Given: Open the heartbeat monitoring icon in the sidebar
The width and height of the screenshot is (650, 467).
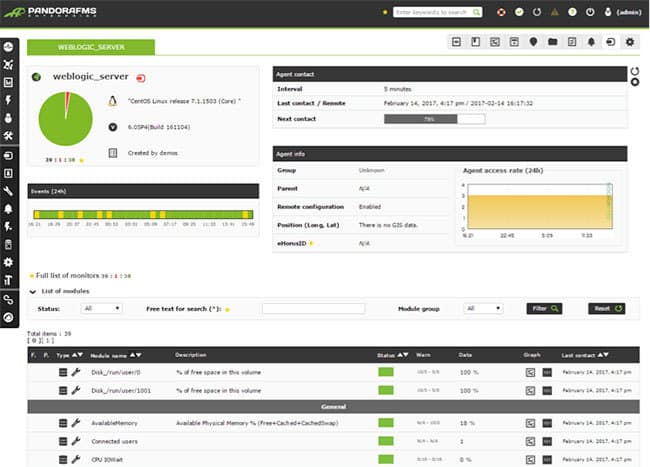Looking at the screenshot, I should click(8, 47).
